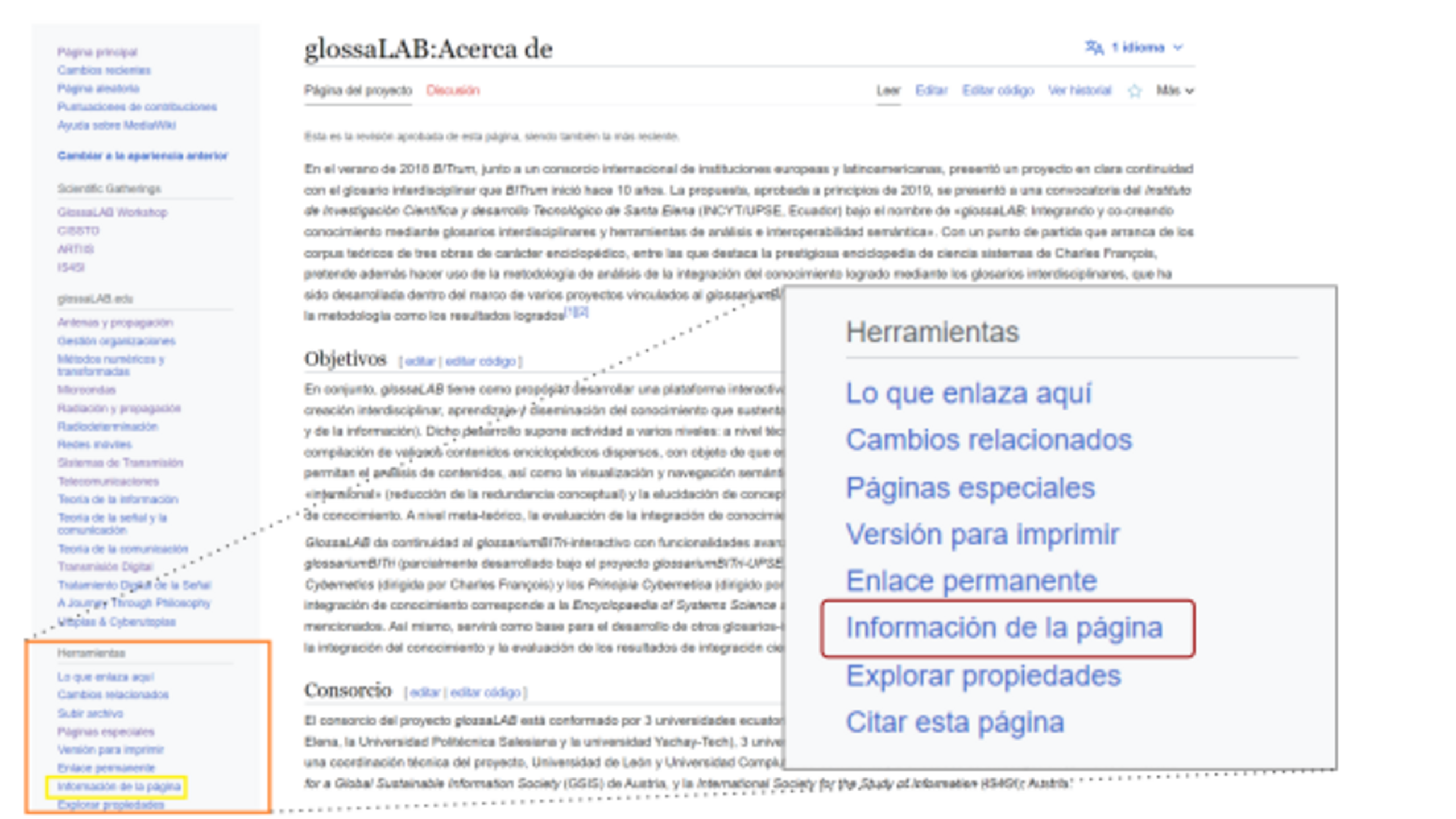Click the language translate icon
This screenshot has height=819, width=1456.
point(1094,47)
